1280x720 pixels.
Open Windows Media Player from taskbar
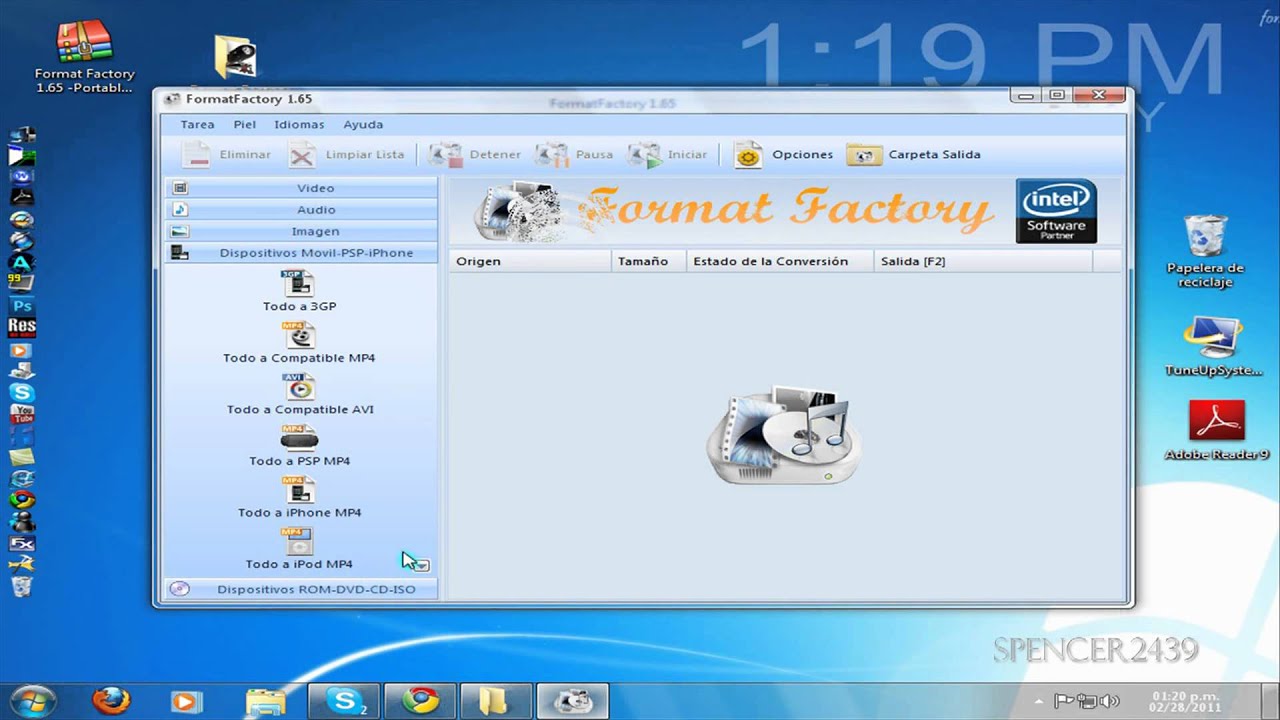pos(186,701)
